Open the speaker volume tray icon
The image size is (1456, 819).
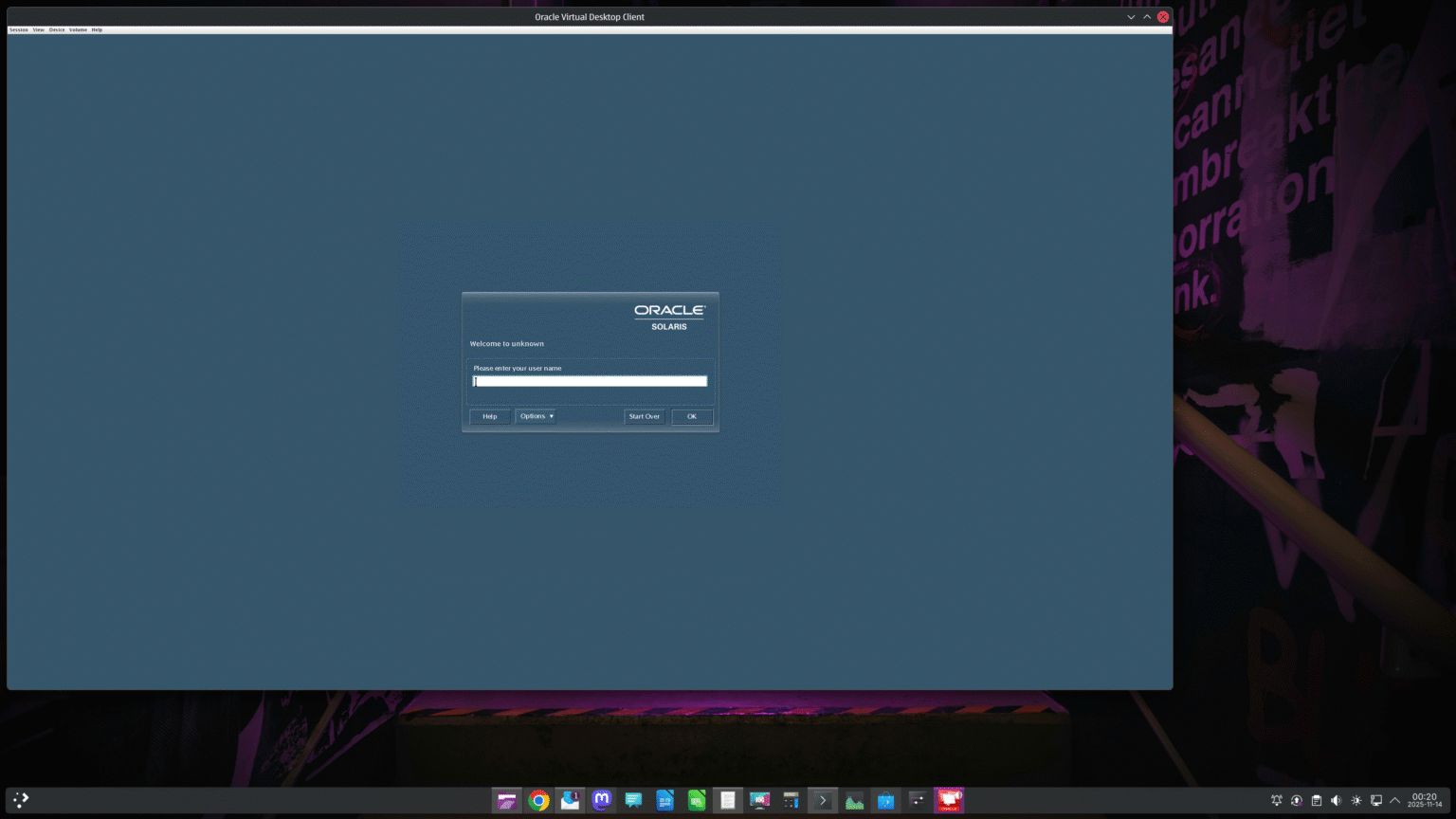(x=1337, y=801)
